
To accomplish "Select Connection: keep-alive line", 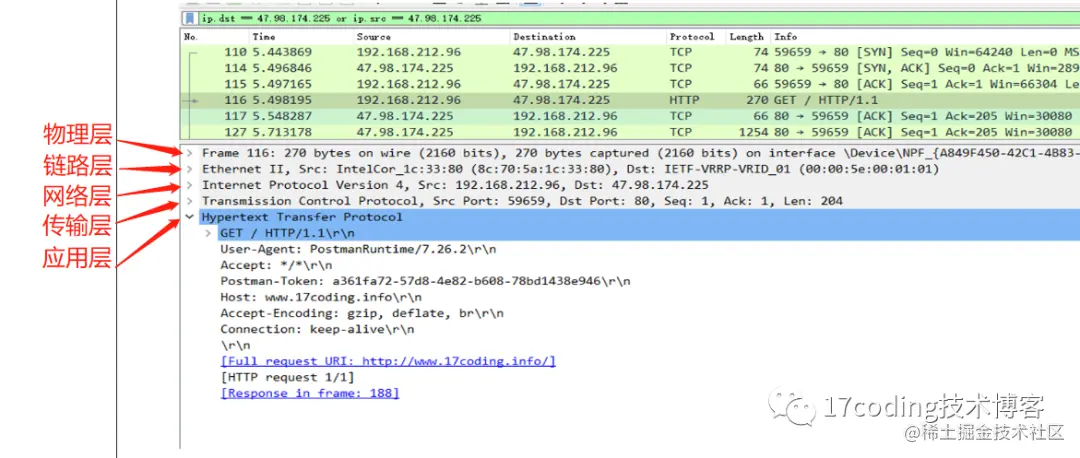I will [318, 329].
